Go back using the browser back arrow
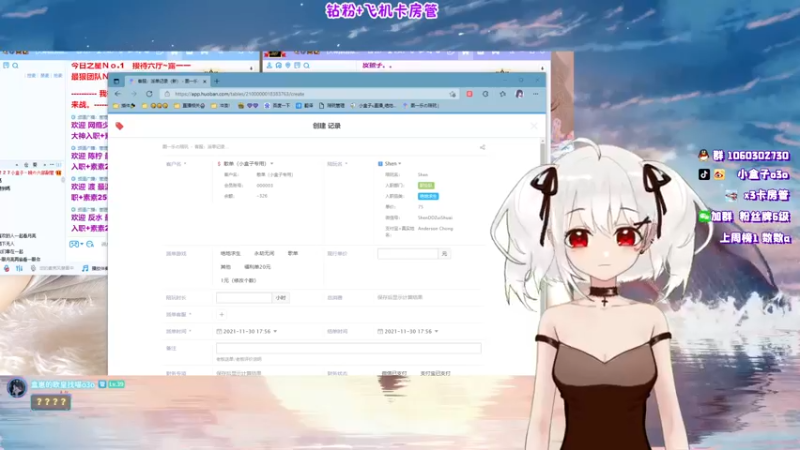This screenshot has width=800, height=450. pos(118,94)
